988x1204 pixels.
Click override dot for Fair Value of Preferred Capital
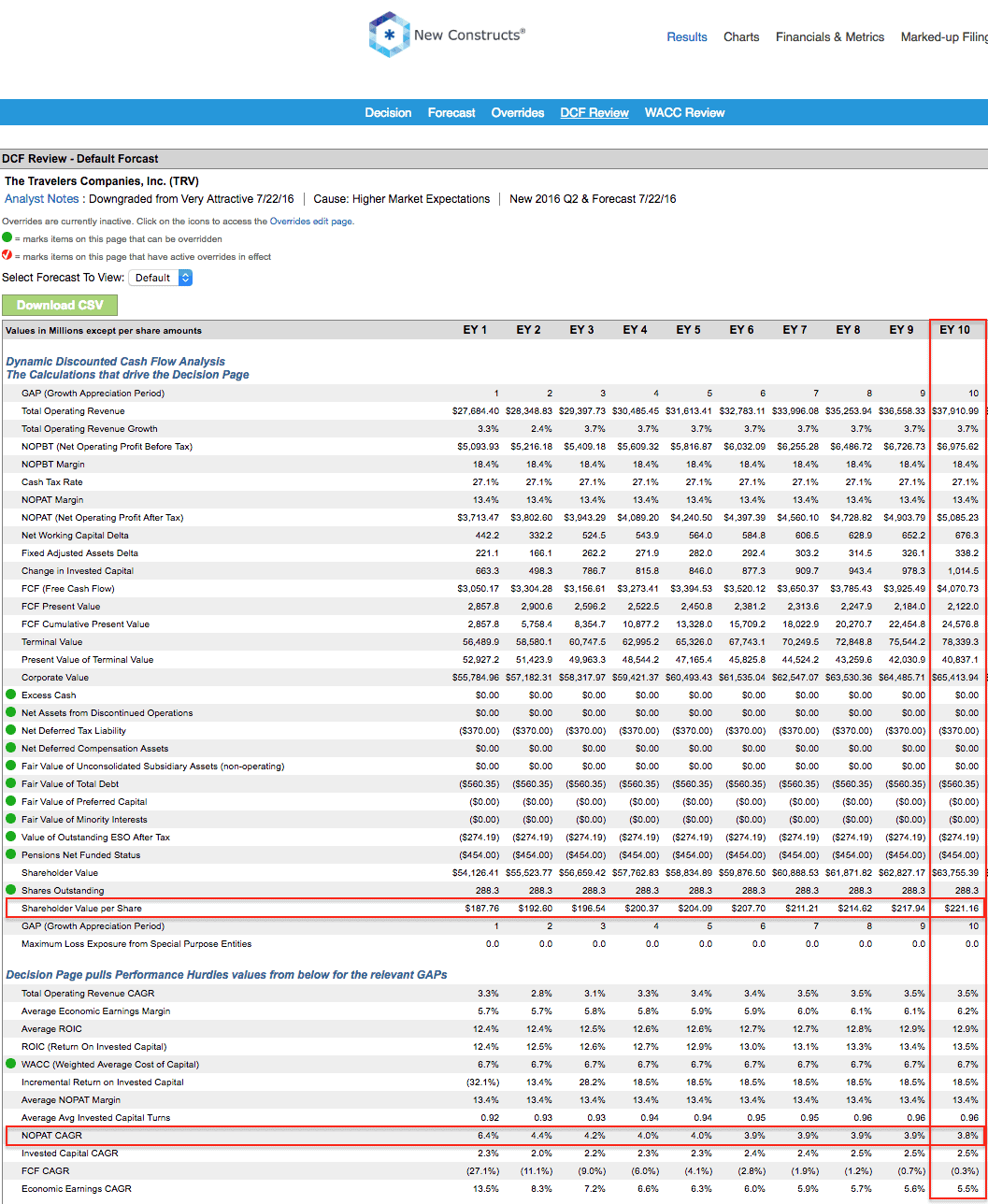pyautogui.click(x=10, y=801)
